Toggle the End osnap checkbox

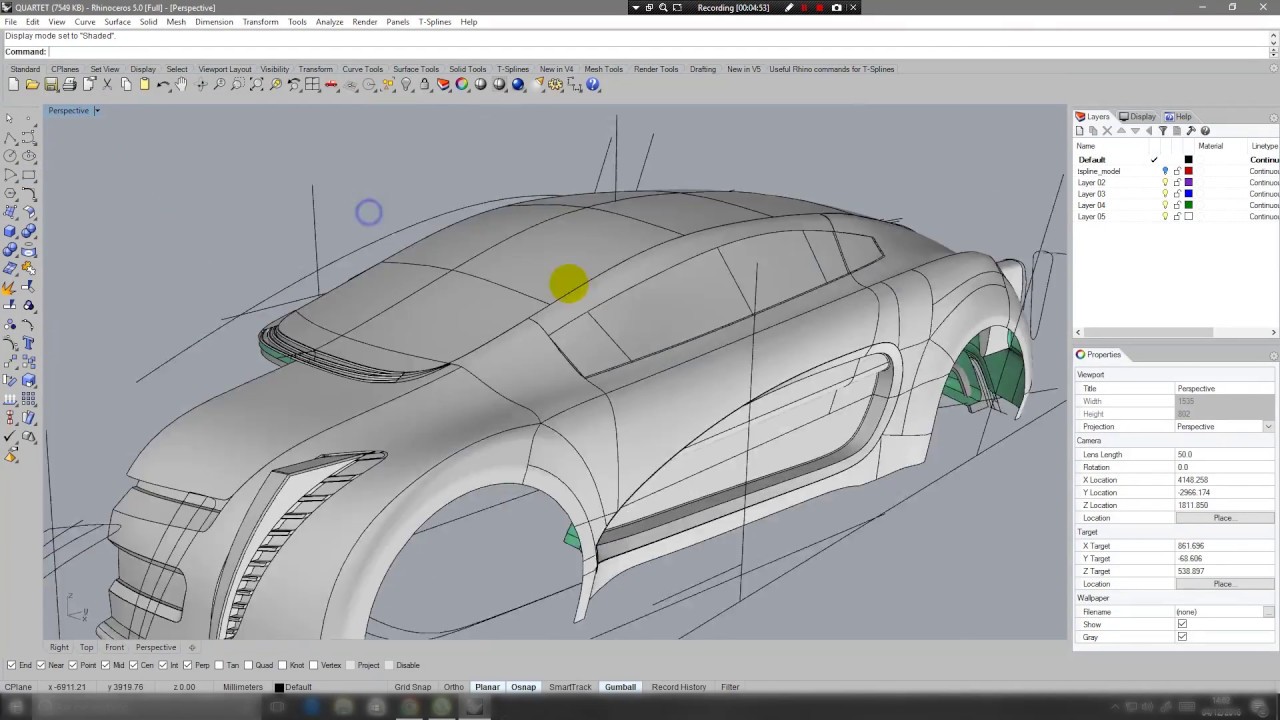(x=11, y=665)
